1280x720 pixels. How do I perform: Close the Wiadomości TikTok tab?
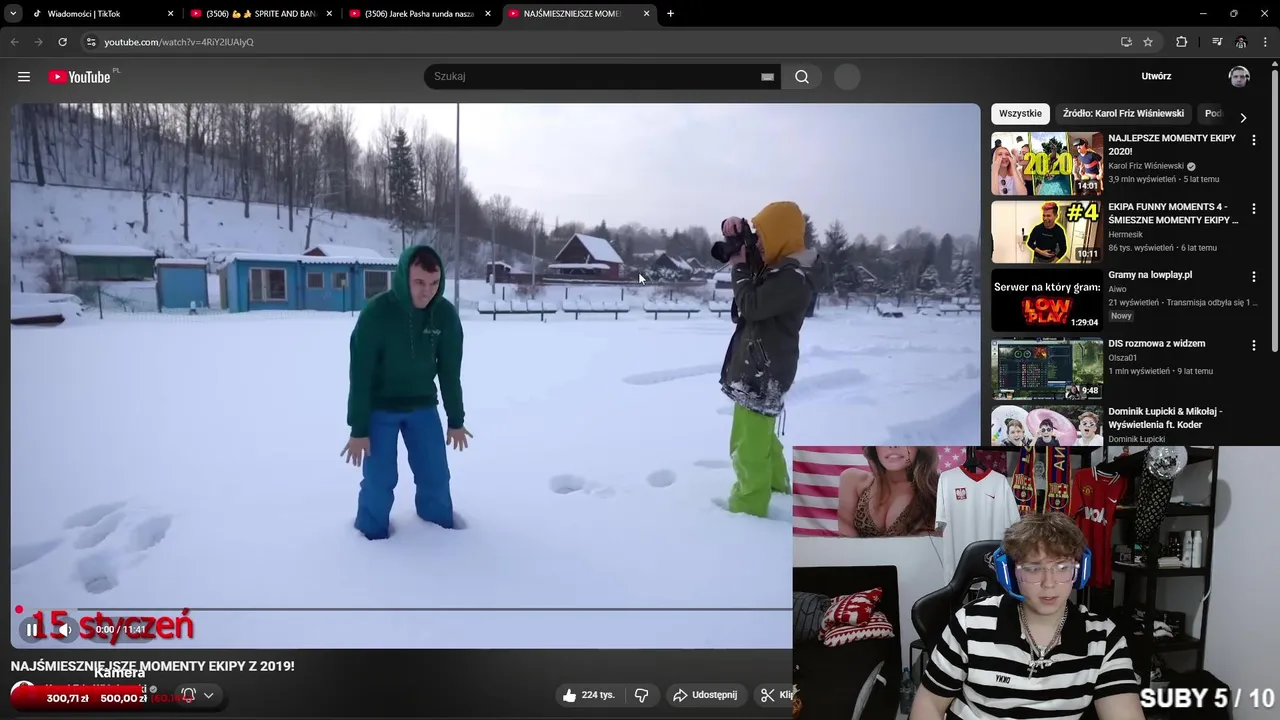[x=170, y=14]
